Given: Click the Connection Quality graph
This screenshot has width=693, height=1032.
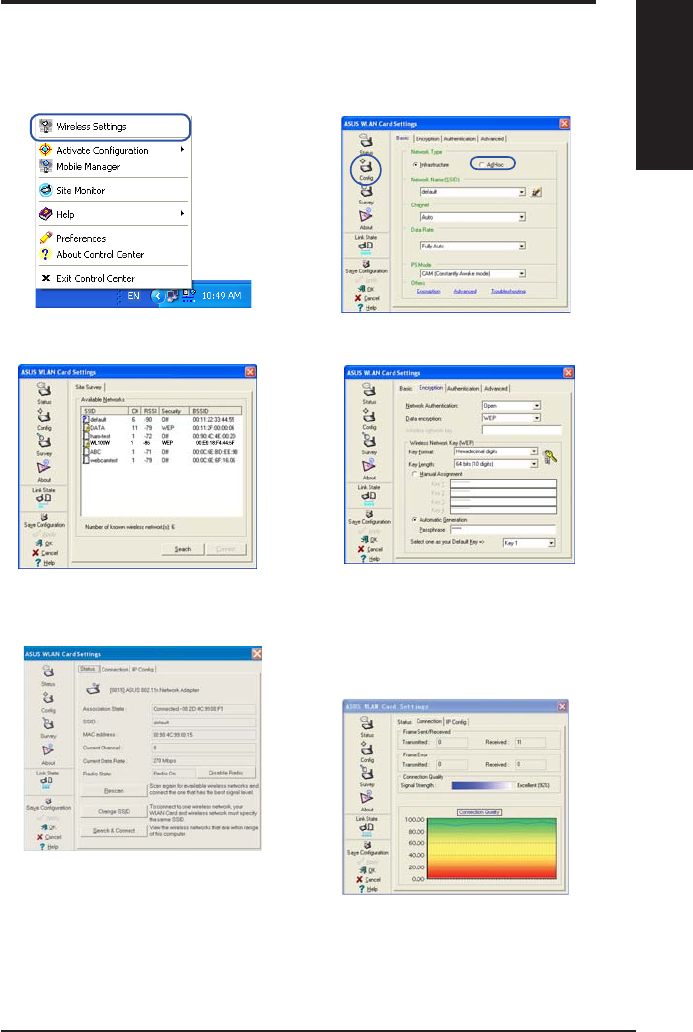Looking at the screenshot, I should [x=492, y=848].
